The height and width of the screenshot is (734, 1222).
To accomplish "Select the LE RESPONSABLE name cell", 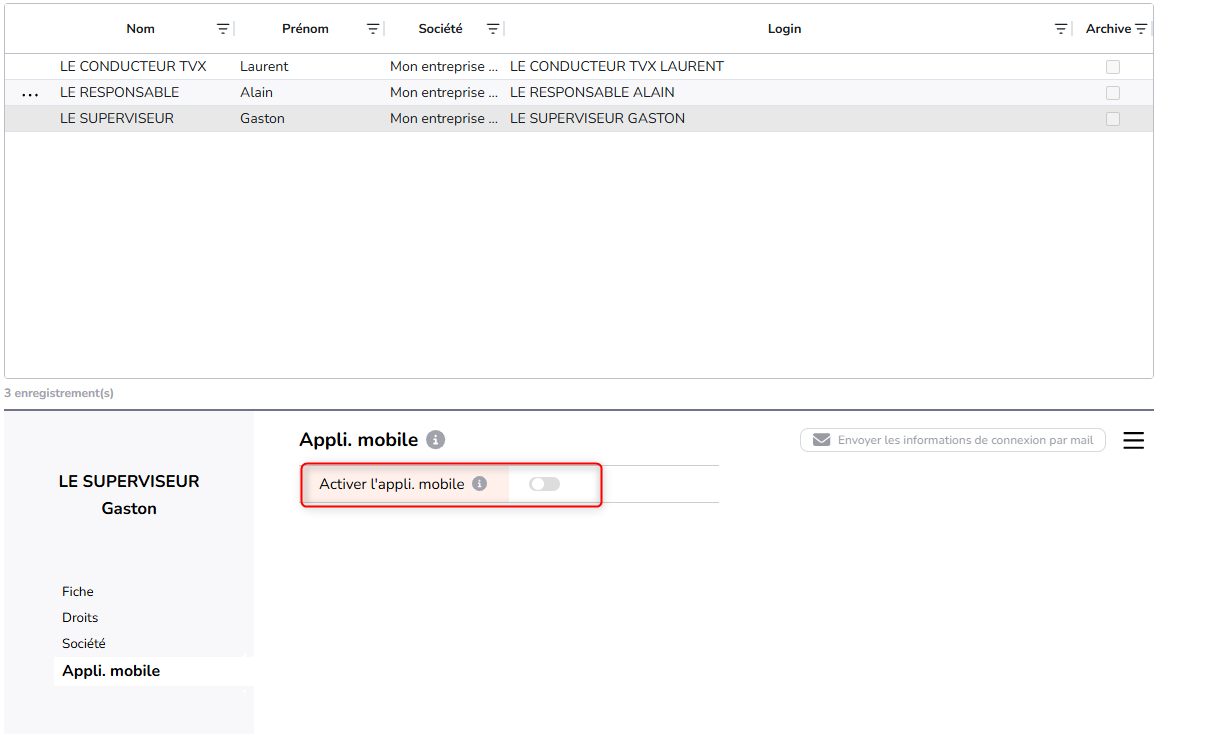I will [120, 93].
